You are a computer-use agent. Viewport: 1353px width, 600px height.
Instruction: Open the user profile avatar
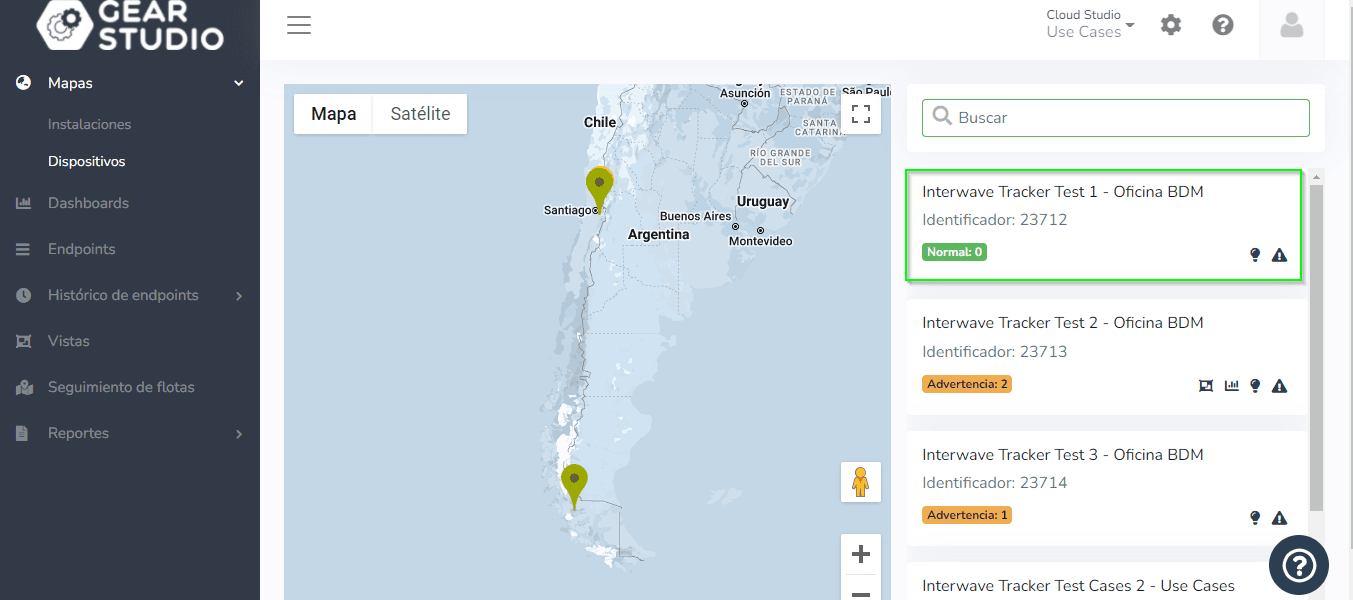(x=1291, y=26)
